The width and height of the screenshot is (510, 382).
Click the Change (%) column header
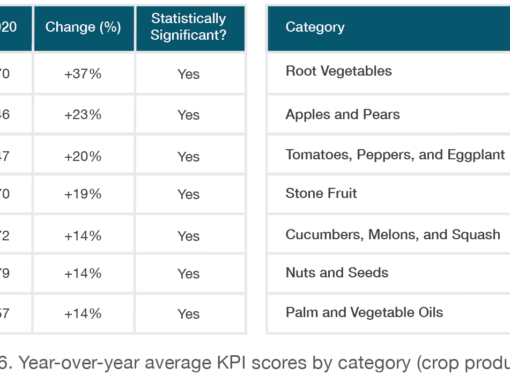[84, 28]
